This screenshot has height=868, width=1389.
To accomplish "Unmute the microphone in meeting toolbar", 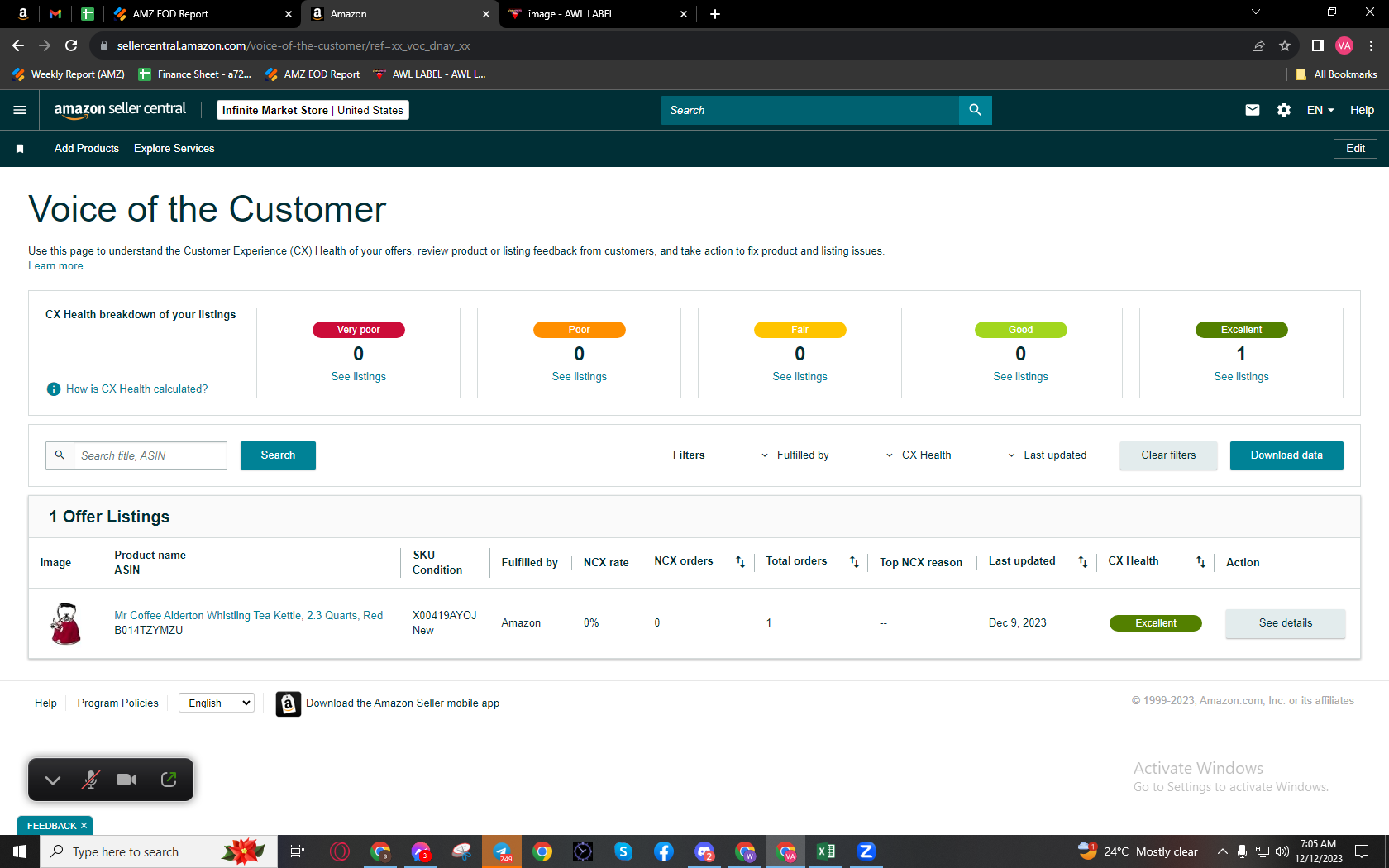I will click(91, 780).
